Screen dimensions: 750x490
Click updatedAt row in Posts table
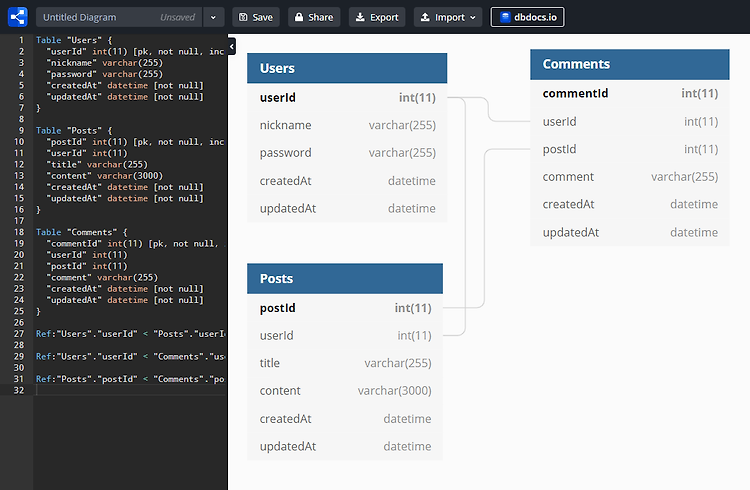[345, 446]
